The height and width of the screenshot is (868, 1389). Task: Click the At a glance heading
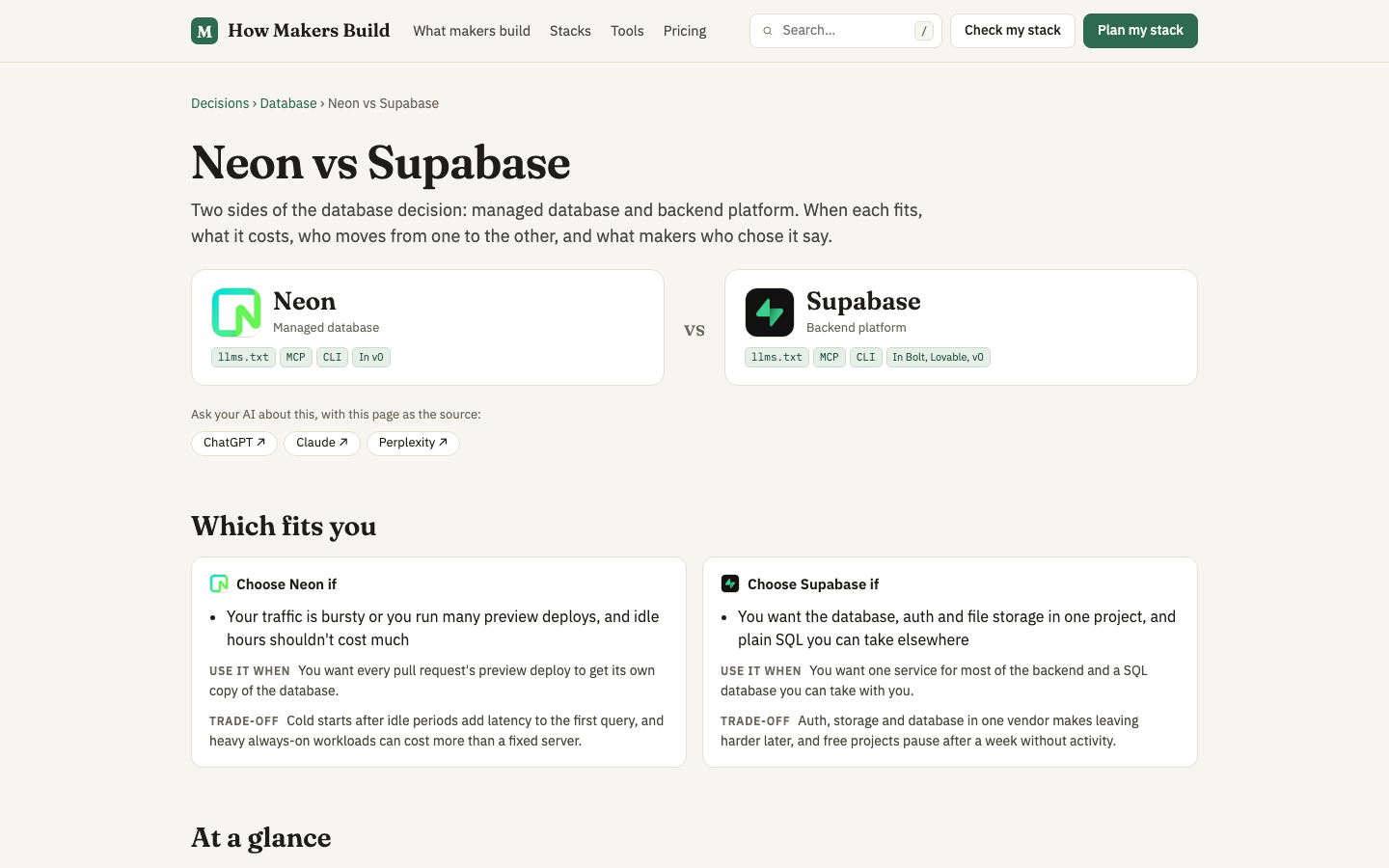(x=261, y=837)
